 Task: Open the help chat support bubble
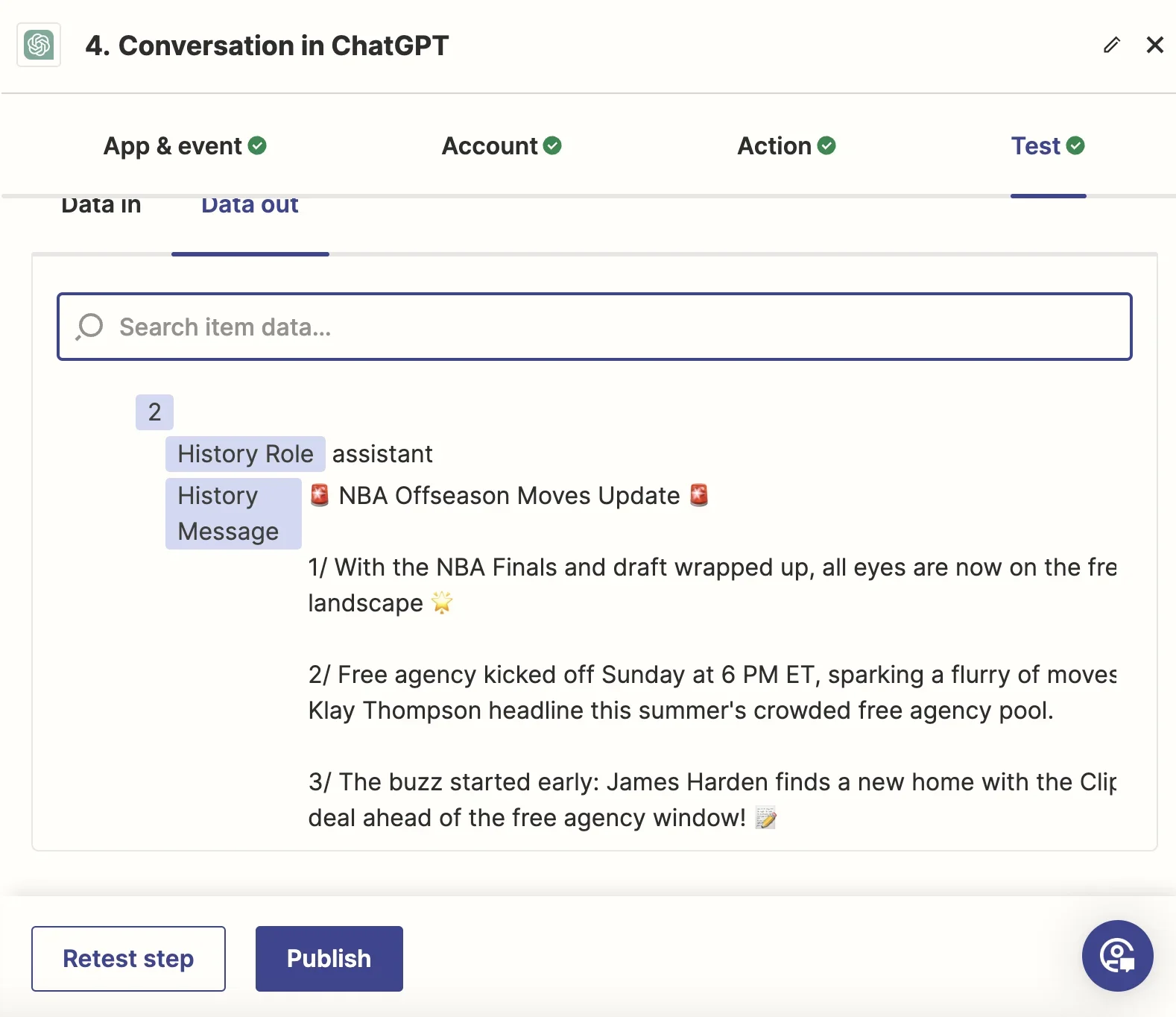(1117, 956)
